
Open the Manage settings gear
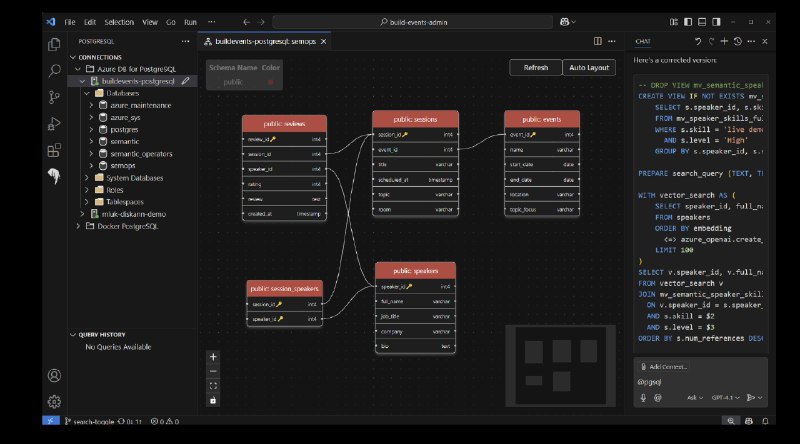[x=54, y=402]
